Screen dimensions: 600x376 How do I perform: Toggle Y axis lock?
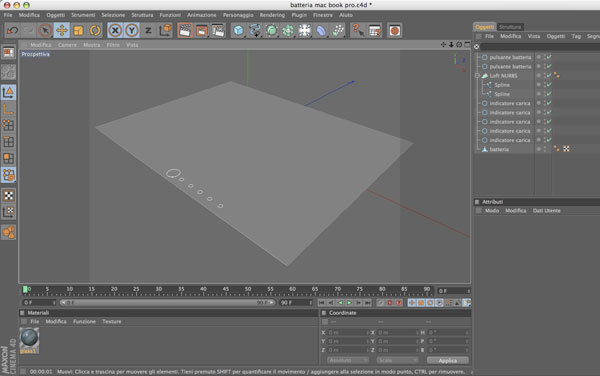132,30
